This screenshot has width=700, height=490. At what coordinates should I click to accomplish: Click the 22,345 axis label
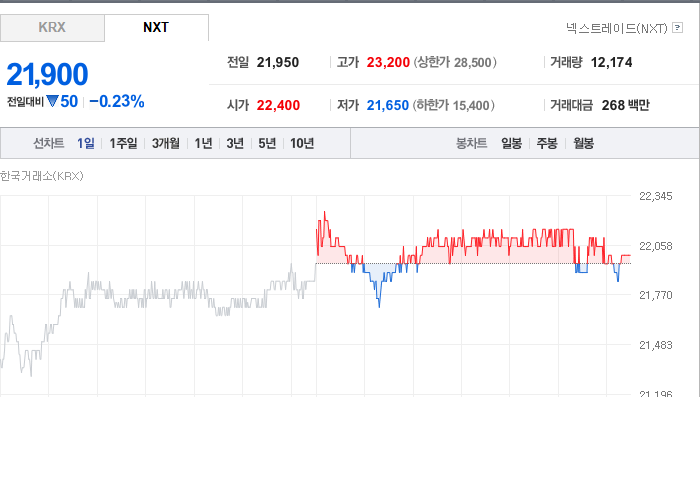[x=655, y=196]
